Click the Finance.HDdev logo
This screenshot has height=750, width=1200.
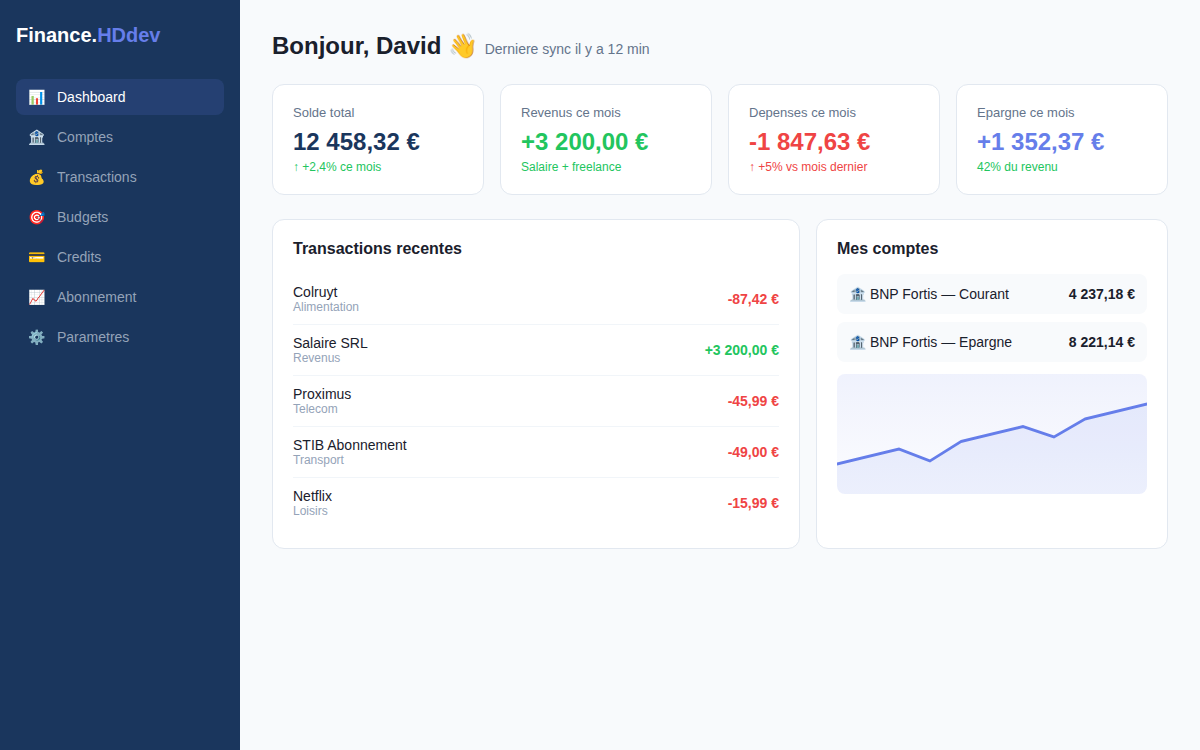click(88, 34)
